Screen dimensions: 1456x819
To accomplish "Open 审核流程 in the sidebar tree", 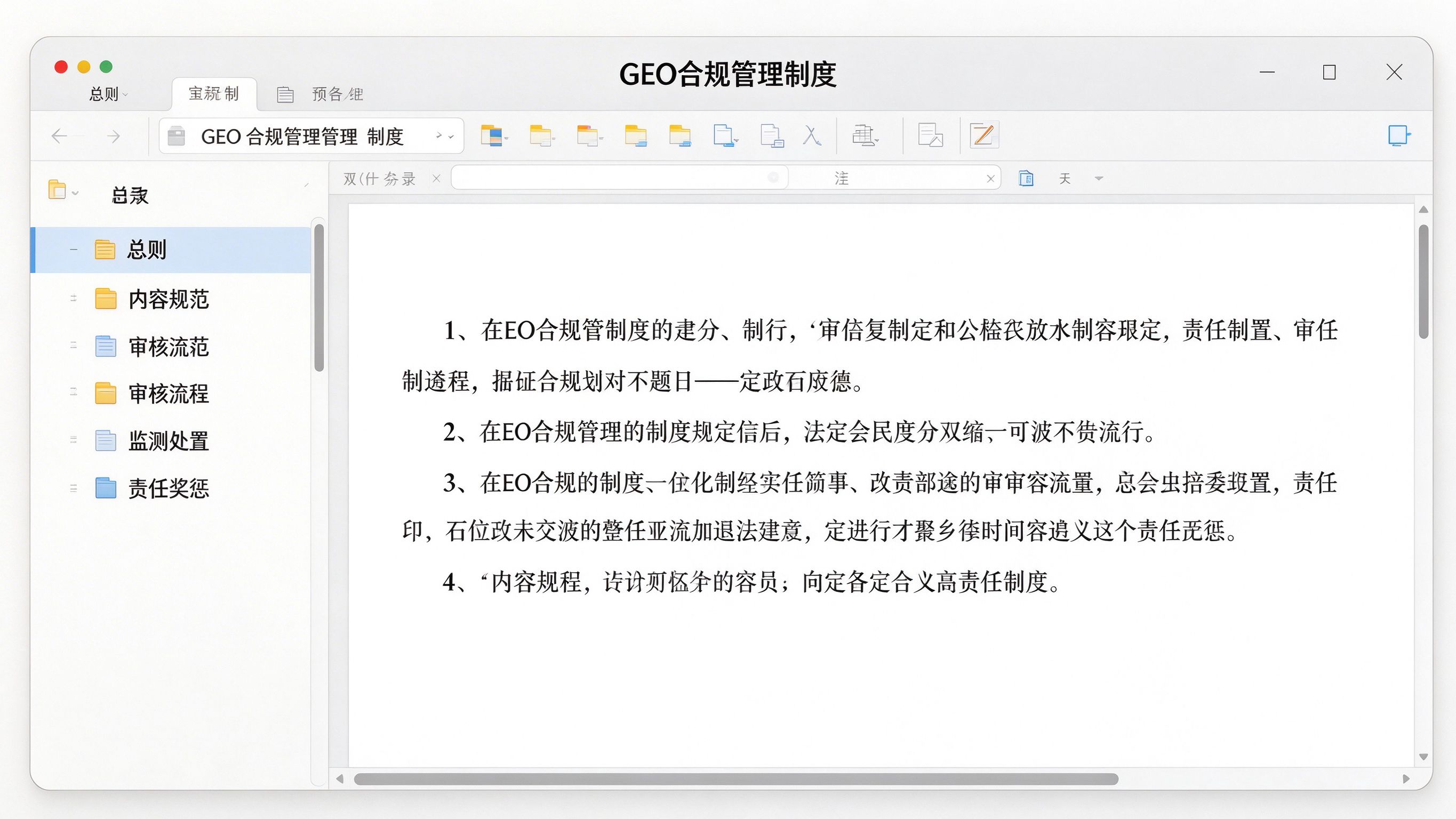I will click(x=170, y=394).
